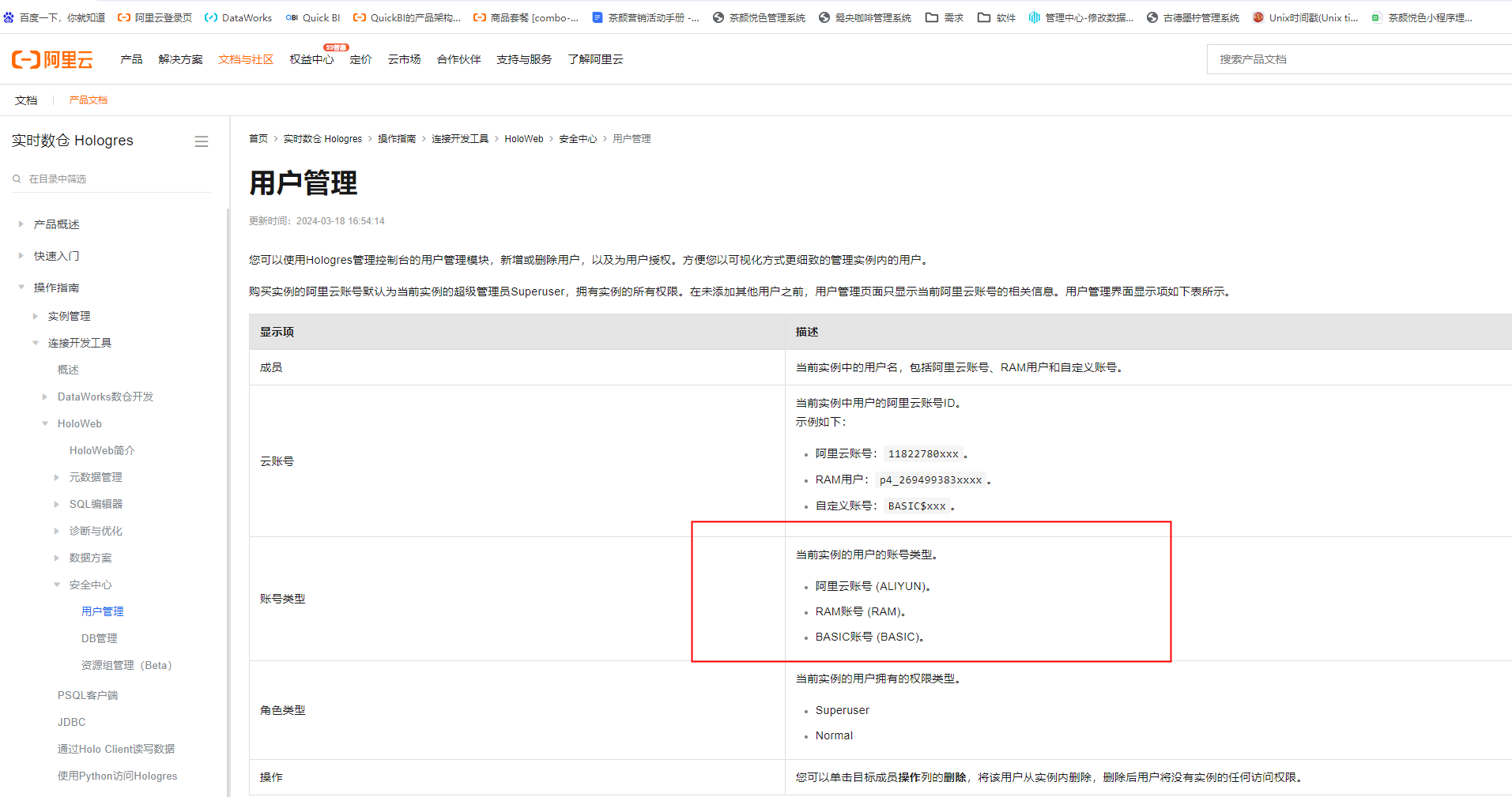Go to 连接开发工具 breadcrumb link
1512x797 pixels.
(460, 139)
